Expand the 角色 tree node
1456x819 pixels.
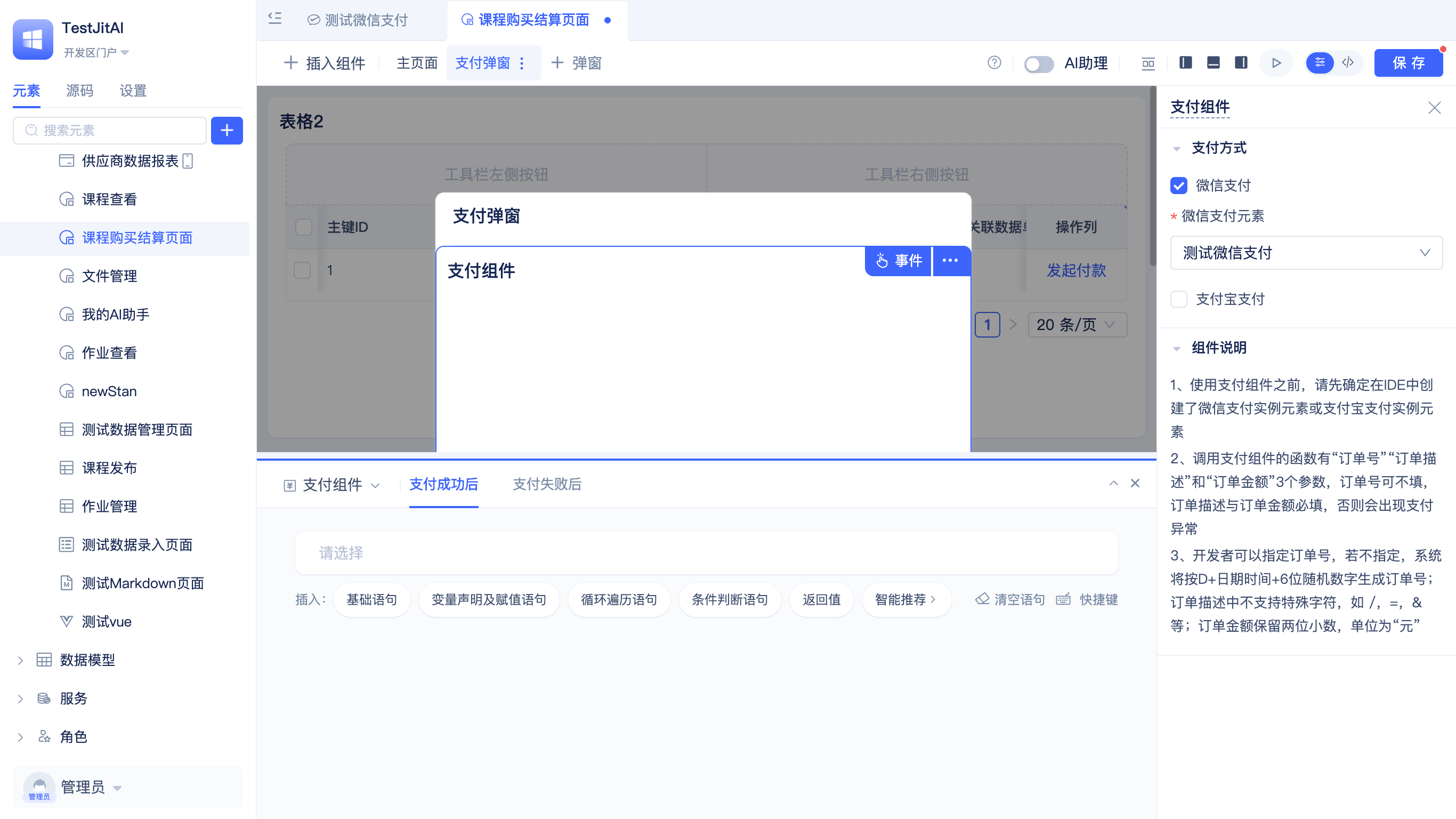click(20, 737)
